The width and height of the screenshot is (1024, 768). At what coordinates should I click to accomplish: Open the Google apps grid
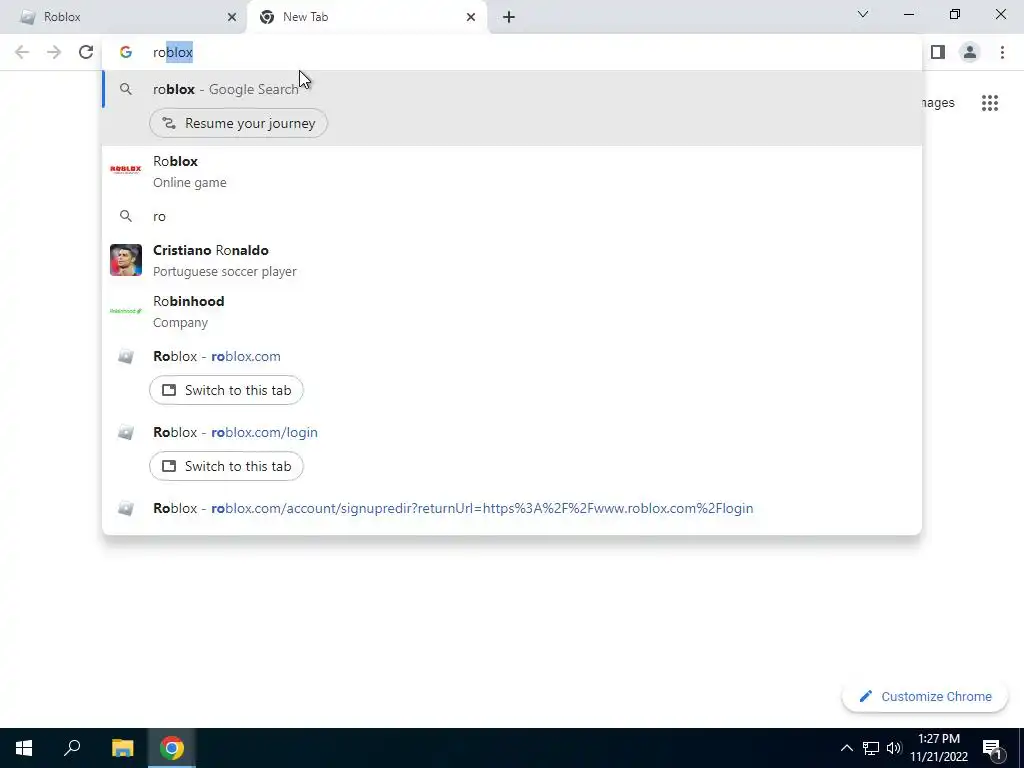pos(990,103)
